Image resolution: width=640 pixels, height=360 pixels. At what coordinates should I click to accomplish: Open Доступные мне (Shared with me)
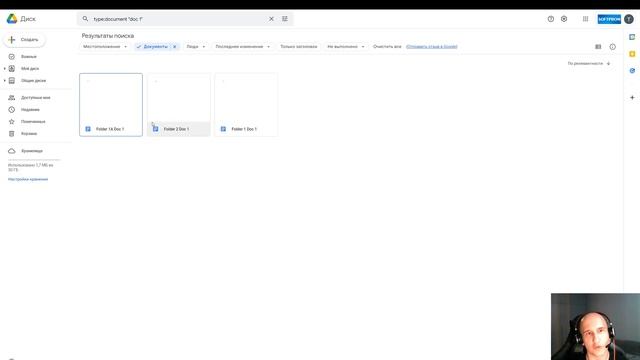[36, 98]
